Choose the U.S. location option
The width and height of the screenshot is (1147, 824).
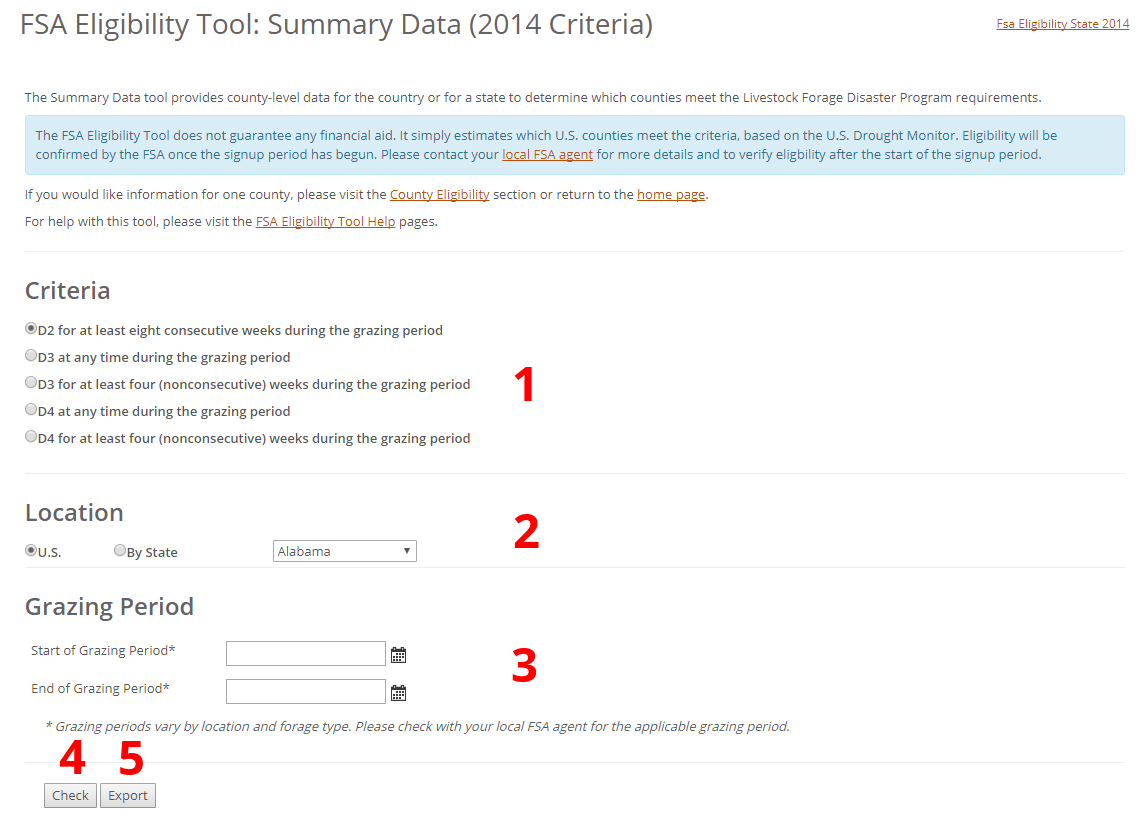point(31,549)
